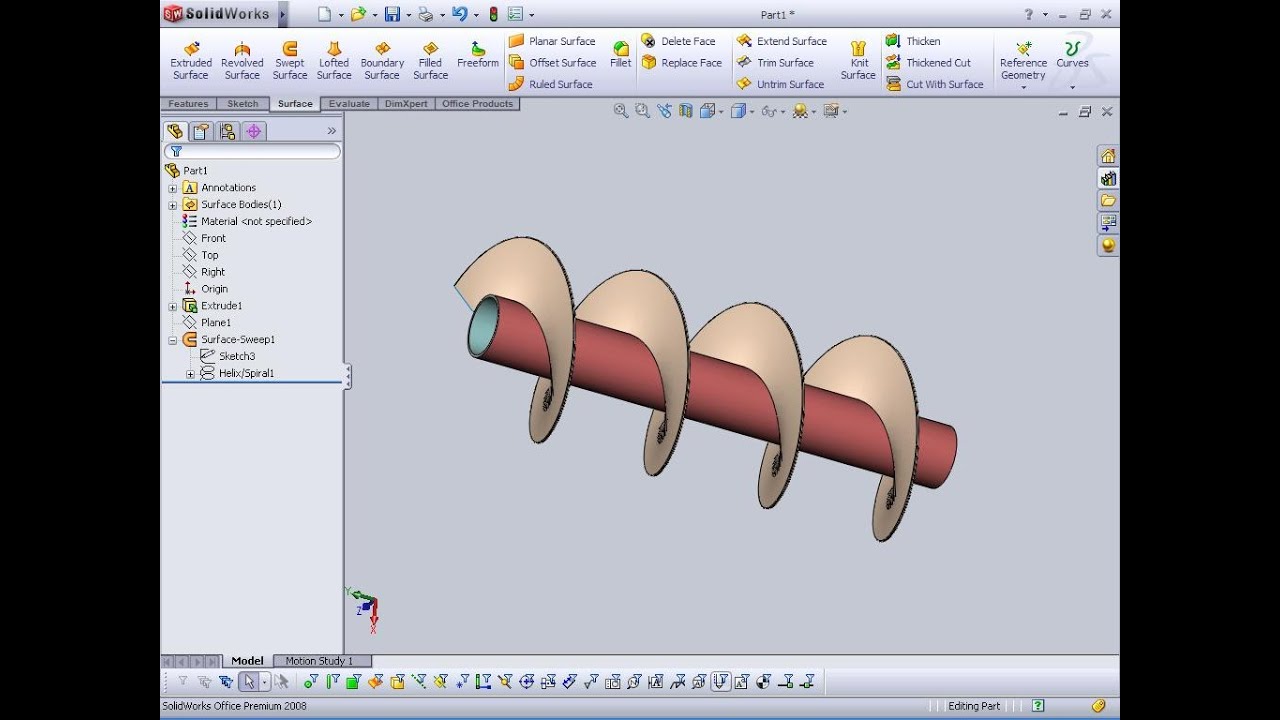Open the Appearances sphere task pane

tap(1108, 245)
